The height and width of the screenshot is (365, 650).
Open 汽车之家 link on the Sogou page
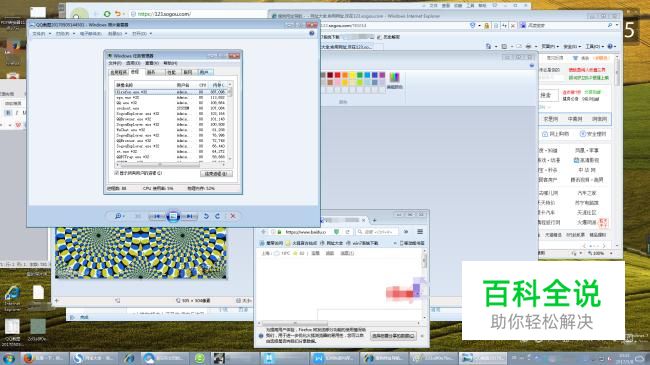click(x=587, y=193)
